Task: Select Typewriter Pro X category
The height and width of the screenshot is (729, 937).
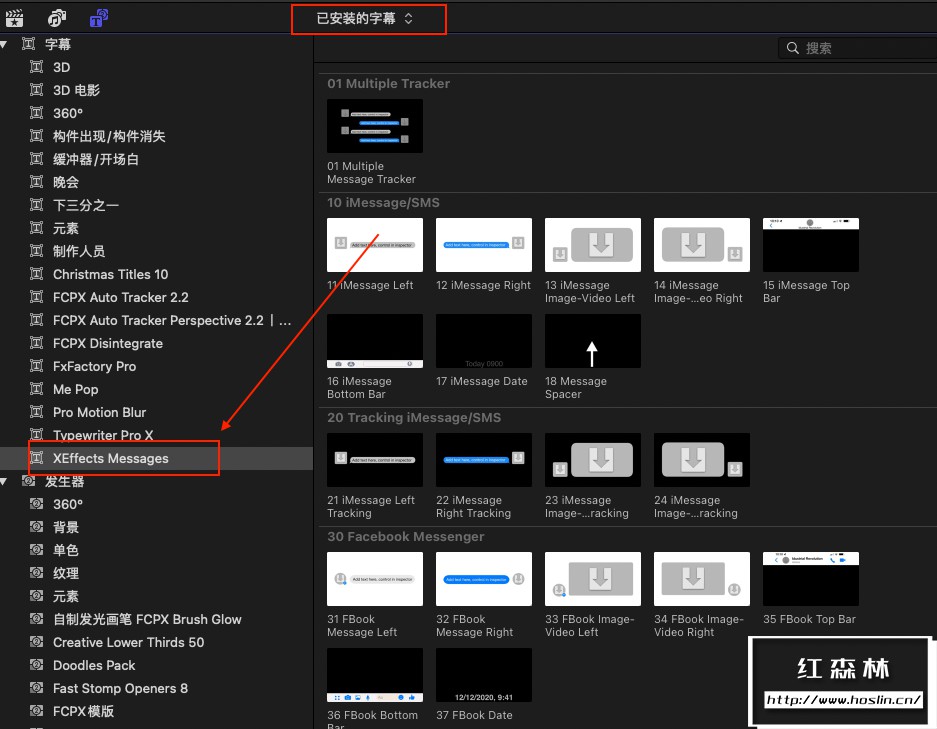Action: 103,435
